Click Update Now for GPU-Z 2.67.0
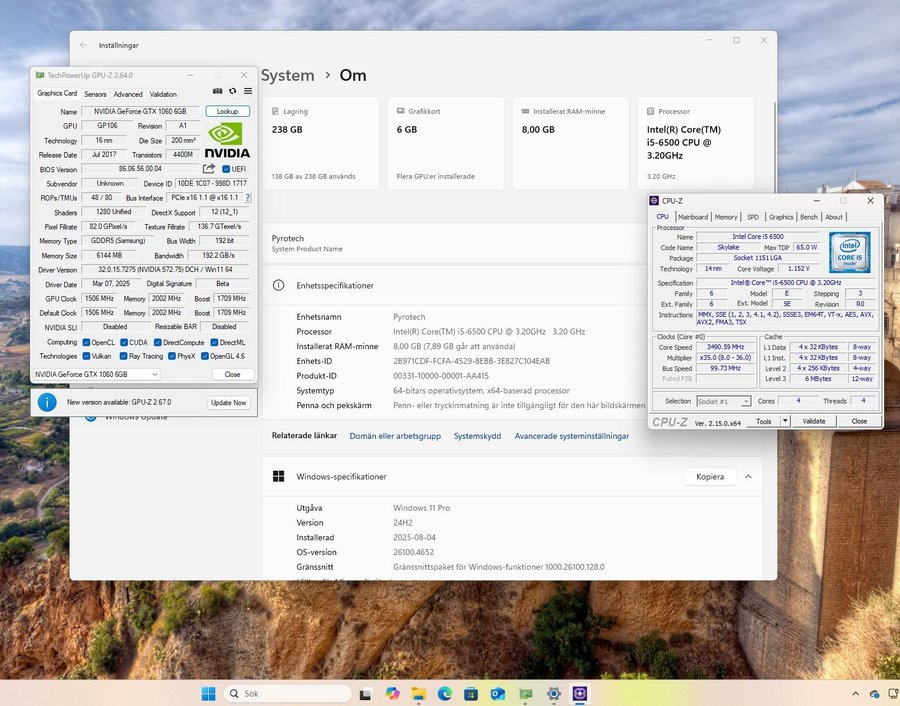The image size is (900, 706). pyautogui.click(x=228, y=402)
